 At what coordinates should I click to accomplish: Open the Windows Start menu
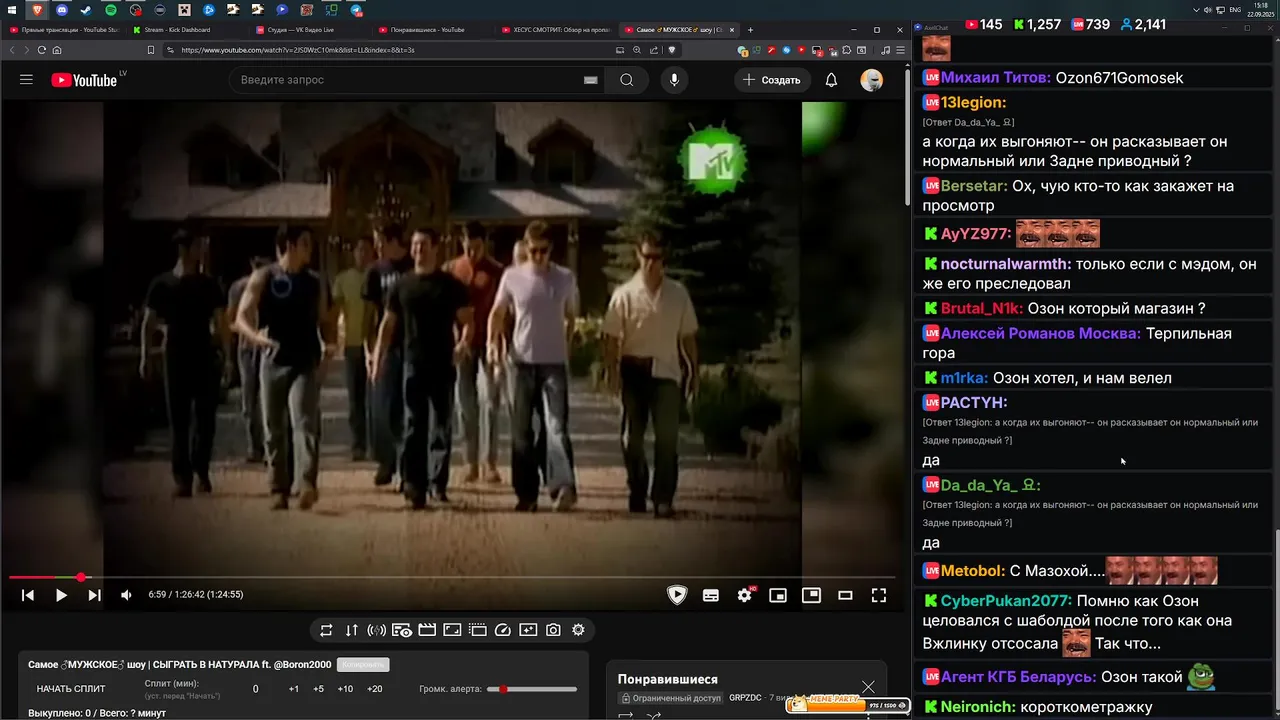(x=12, y=9)
